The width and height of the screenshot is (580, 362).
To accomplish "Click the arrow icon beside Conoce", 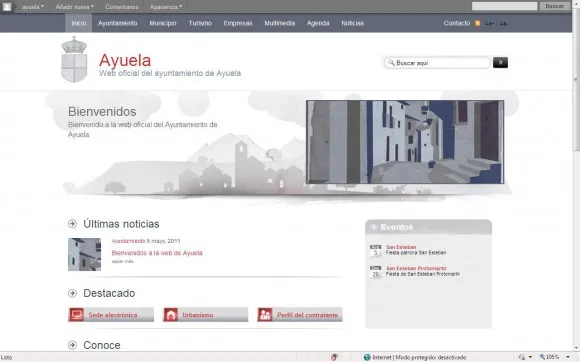I will click(72, 345).
